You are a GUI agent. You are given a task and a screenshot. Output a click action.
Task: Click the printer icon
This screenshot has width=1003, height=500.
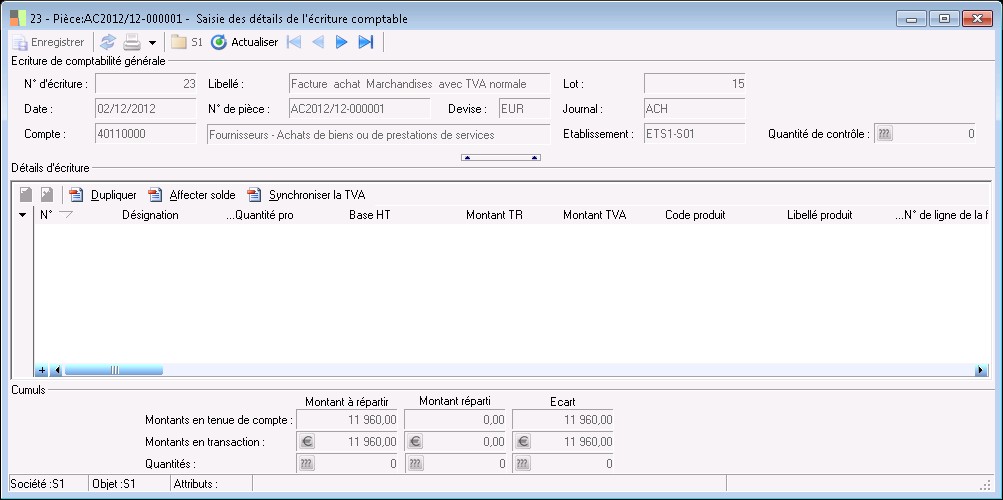click(x=131, y=42)
